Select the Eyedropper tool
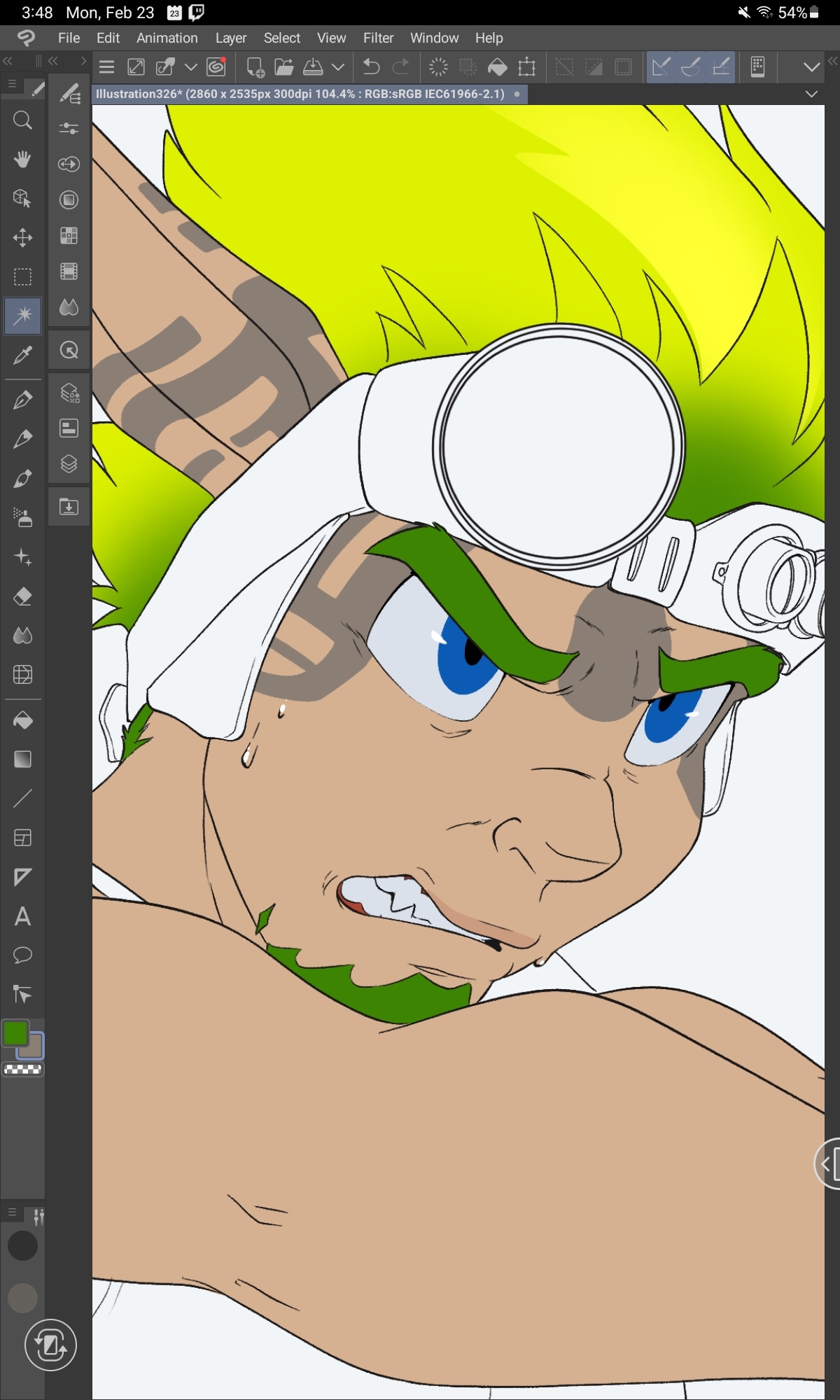 [x=22, y=356]
